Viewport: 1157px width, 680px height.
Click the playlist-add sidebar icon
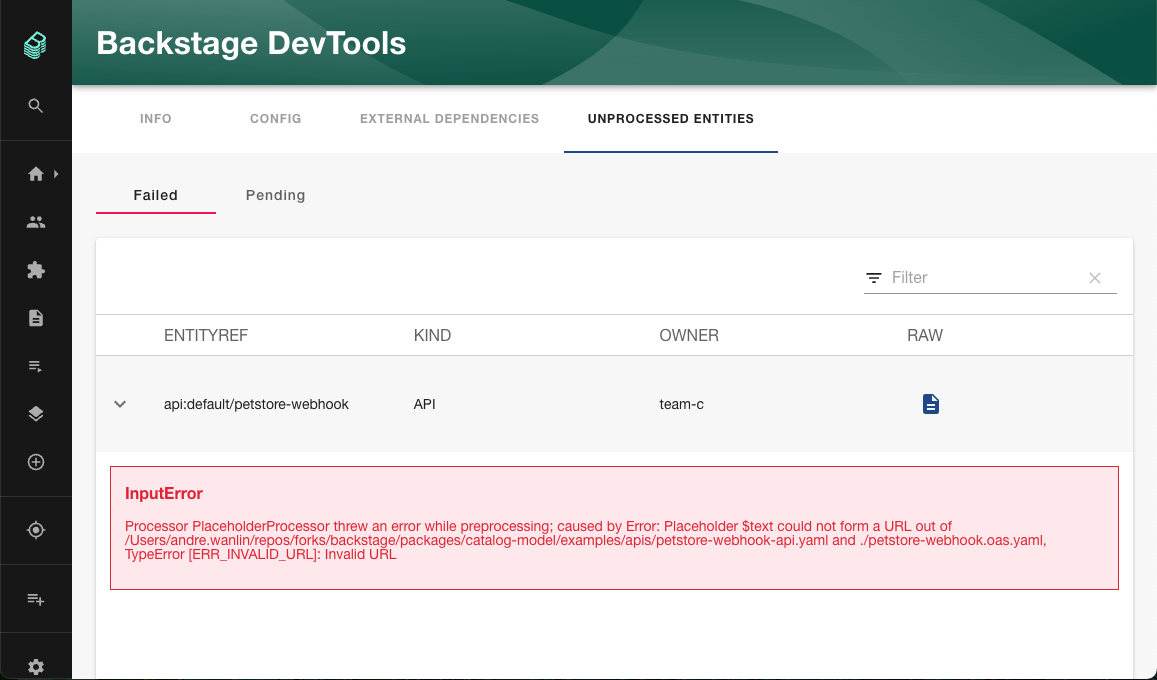click(x=35, y=599)
